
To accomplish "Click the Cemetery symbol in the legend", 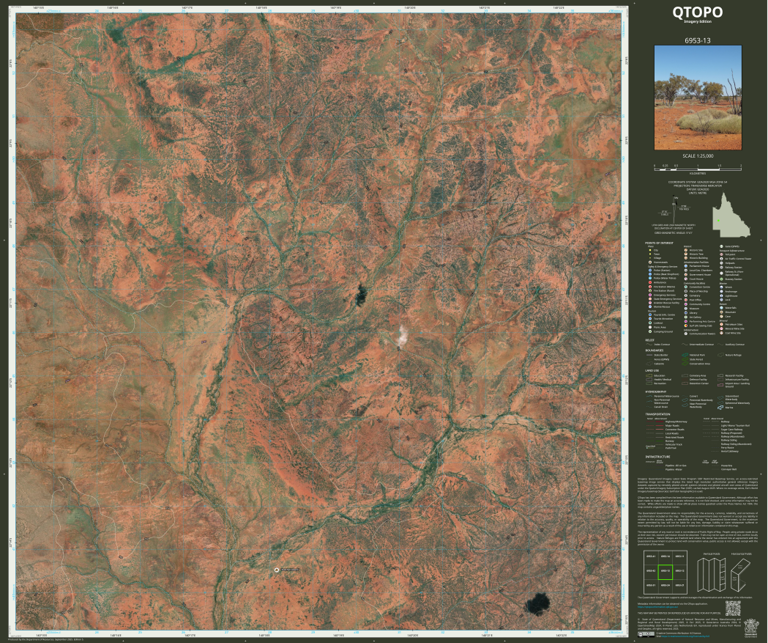I will coord(686,296).
